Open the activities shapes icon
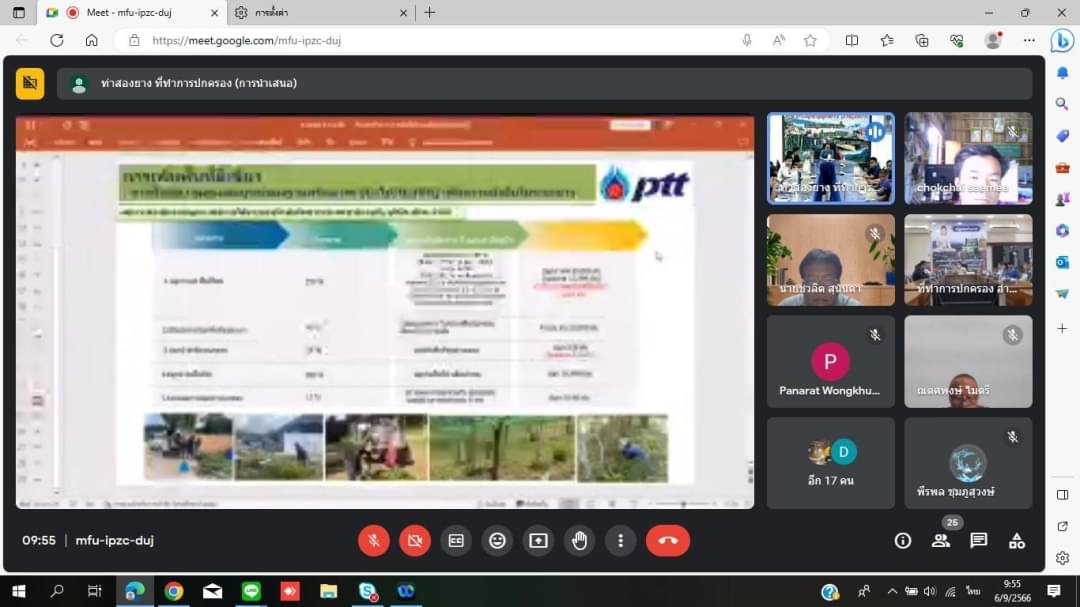 1017,541
